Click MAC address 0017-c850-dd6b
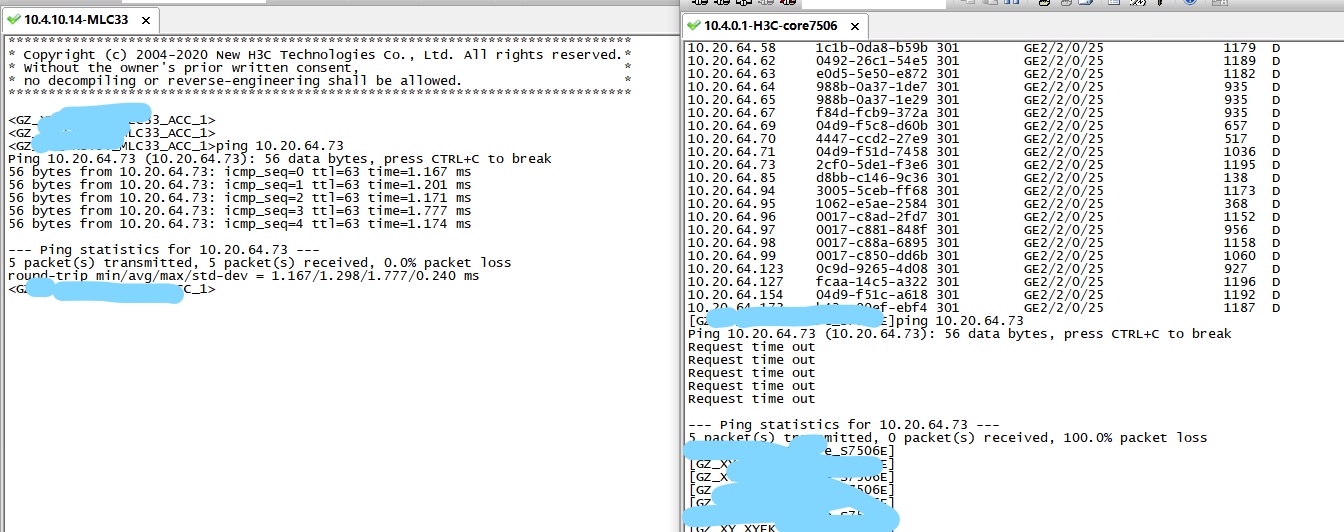 tap(872, 256)
